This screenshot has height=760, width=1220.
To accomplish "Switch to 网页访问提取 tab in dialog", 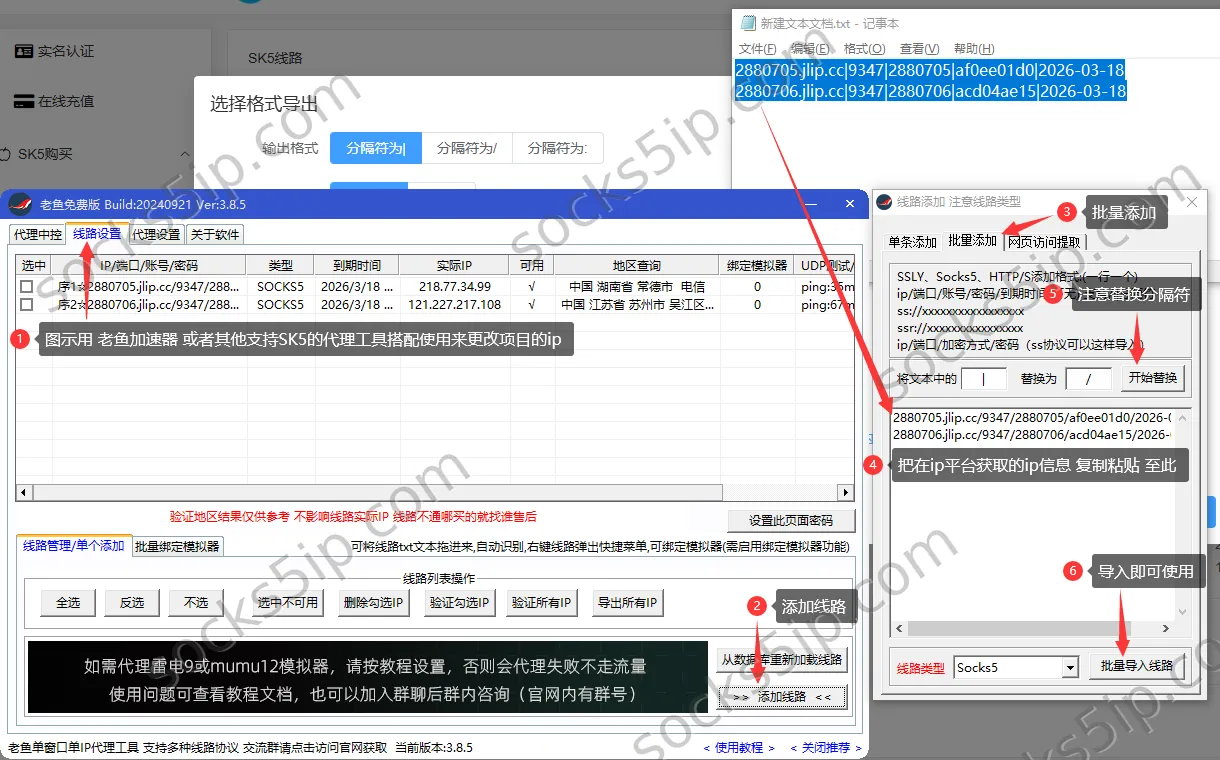I will coord(1044,242).
